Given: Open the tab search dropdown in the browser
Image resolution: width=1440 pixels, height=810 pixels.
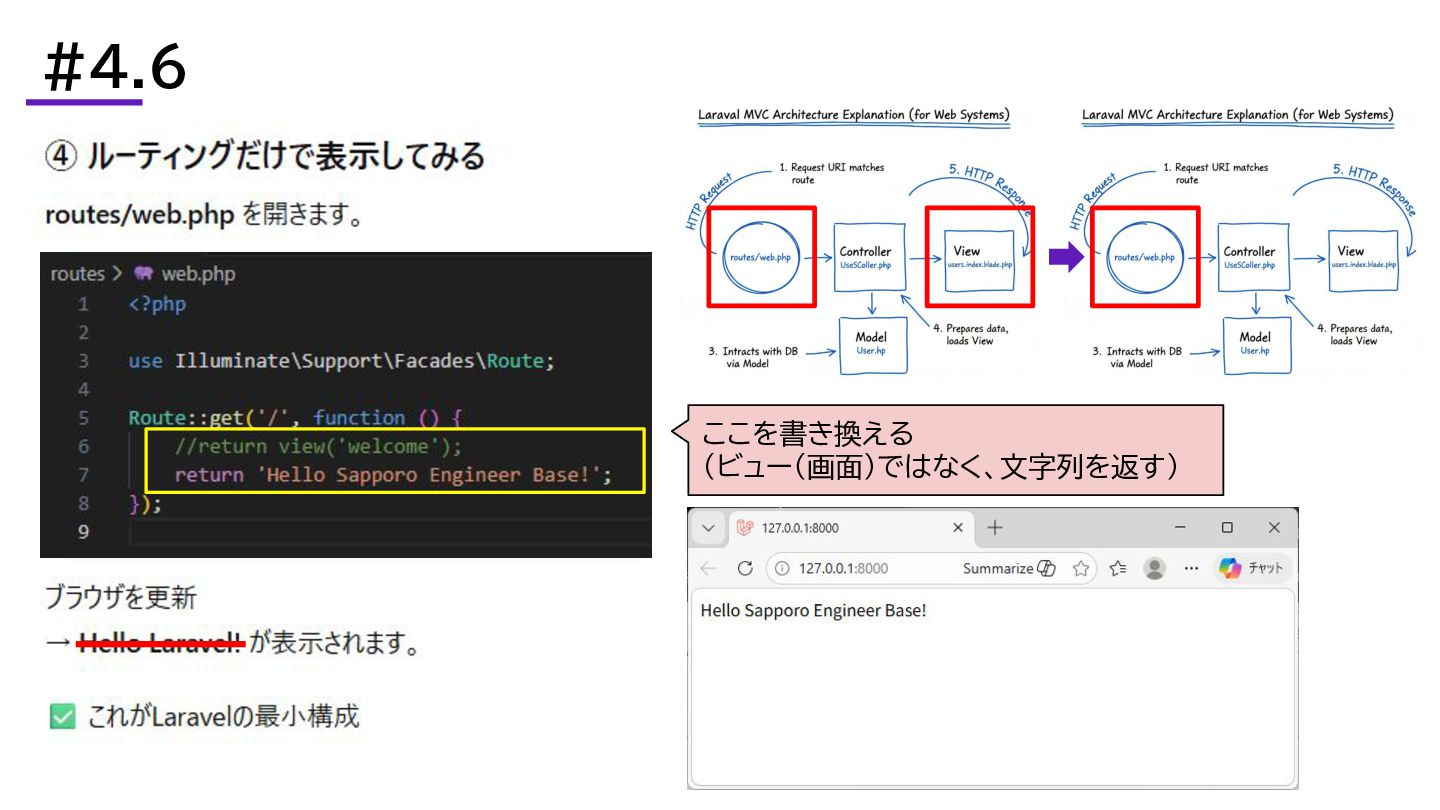Looking at the screenshot, I should coord(708,528).
